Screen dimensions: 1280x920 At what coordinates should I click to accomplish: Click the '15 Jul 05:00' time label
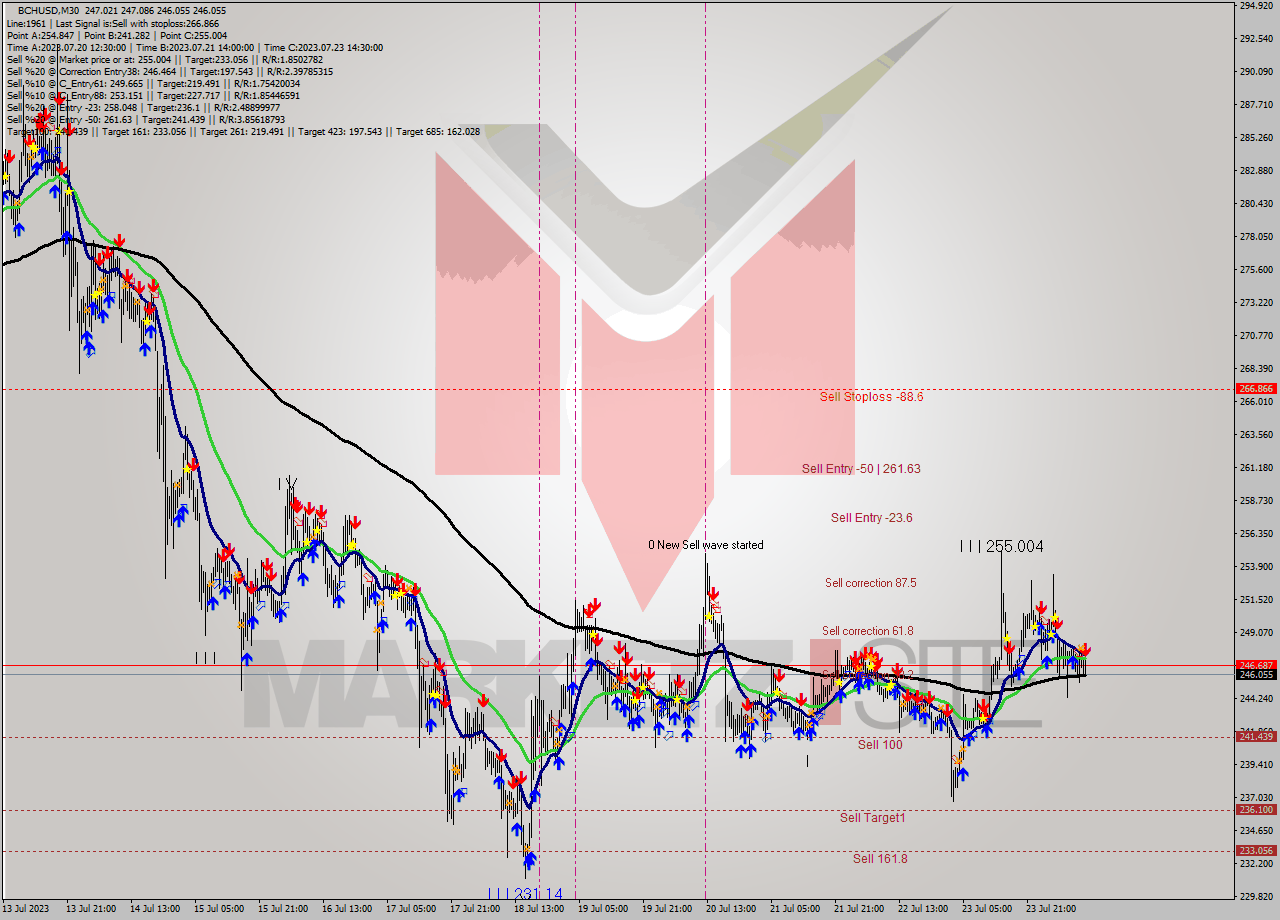(x=219, y=909)
